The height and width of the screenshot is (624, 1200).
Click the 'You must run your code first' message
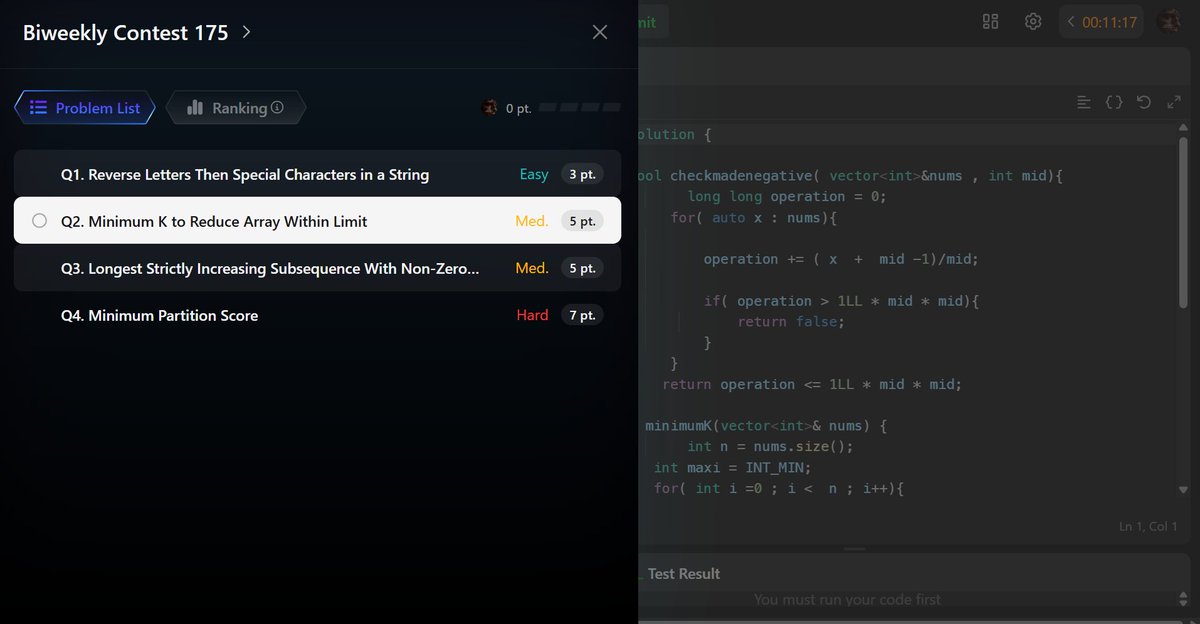pos(847,599)
